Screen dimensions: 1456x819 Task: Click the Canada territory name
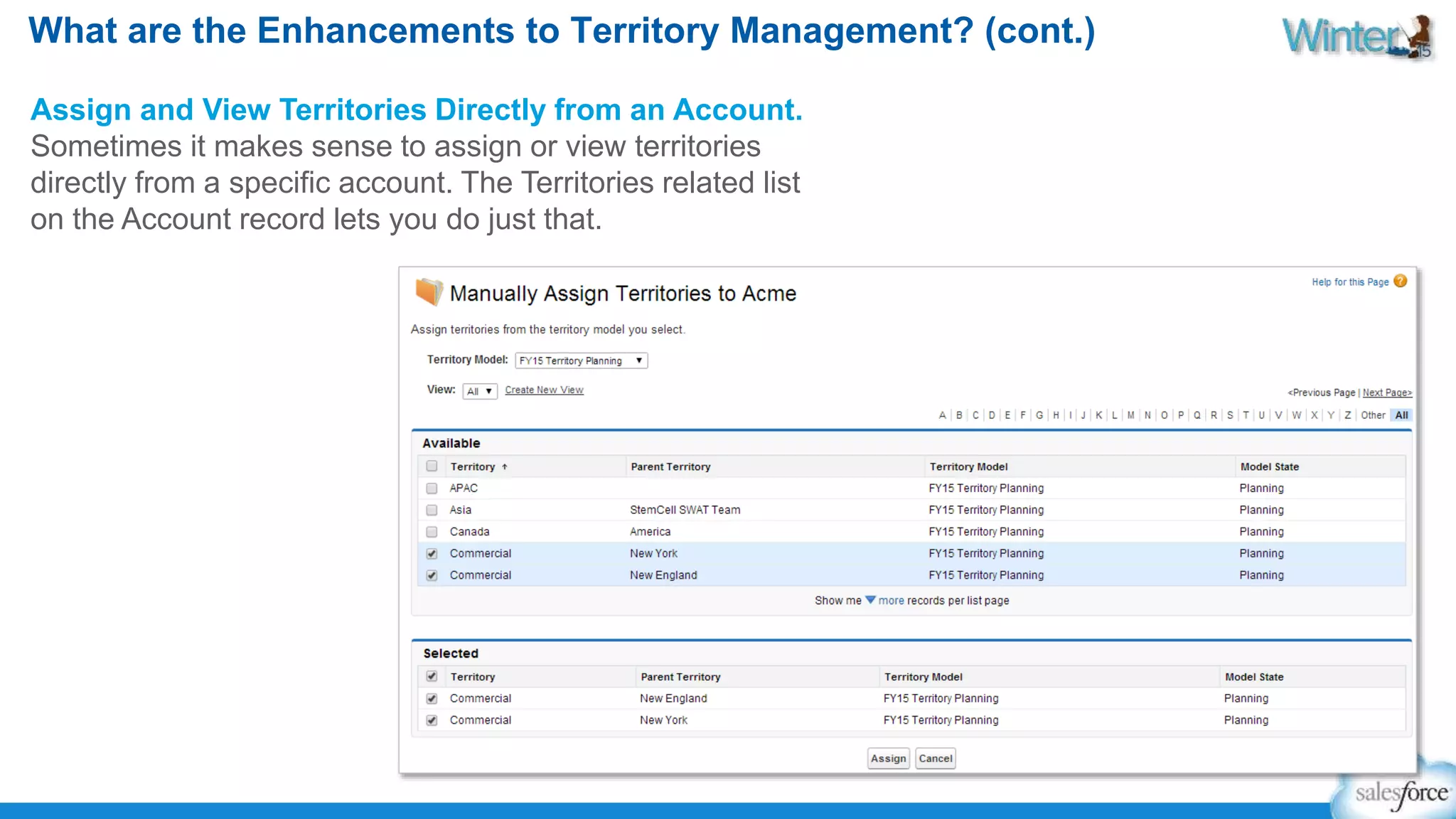[x=469, y=532]
